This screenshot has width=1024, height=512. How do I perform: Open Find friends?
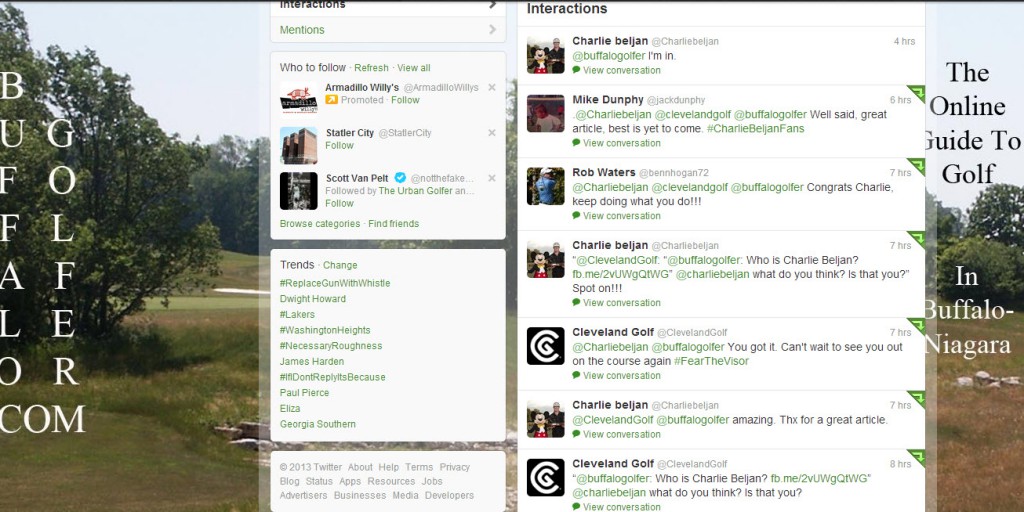point(394,223)
